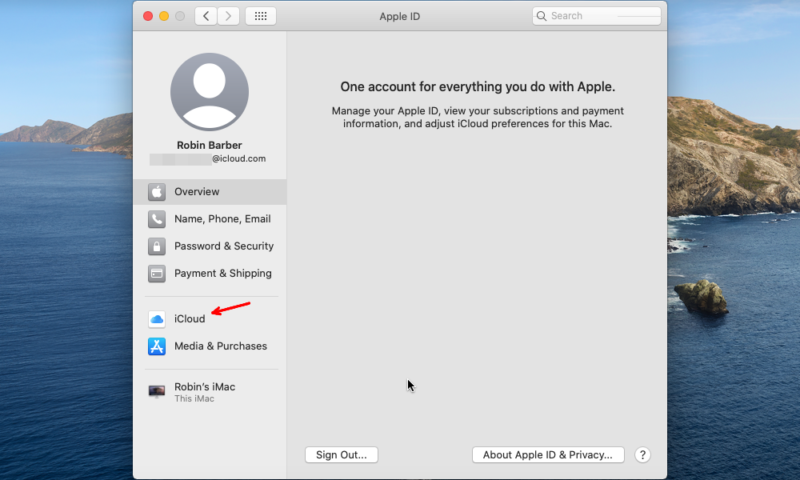The image size is (800, 480).
Task: Open the iCloud sidebar item
Action: click(190, 319)
